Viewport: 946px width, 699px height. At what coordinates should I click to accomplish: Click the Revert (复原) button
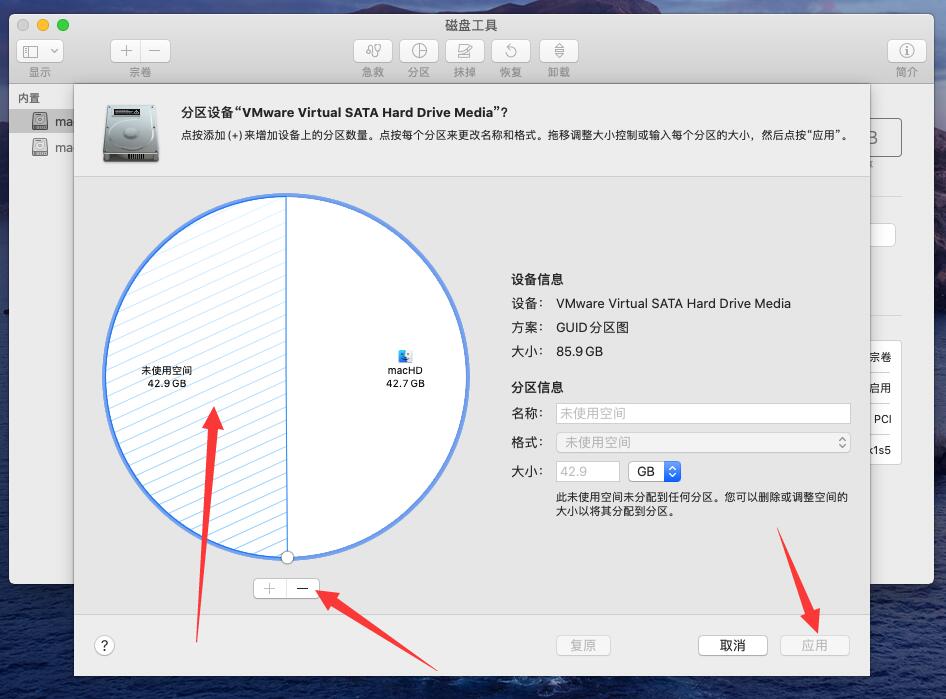(x=583, y=646)
